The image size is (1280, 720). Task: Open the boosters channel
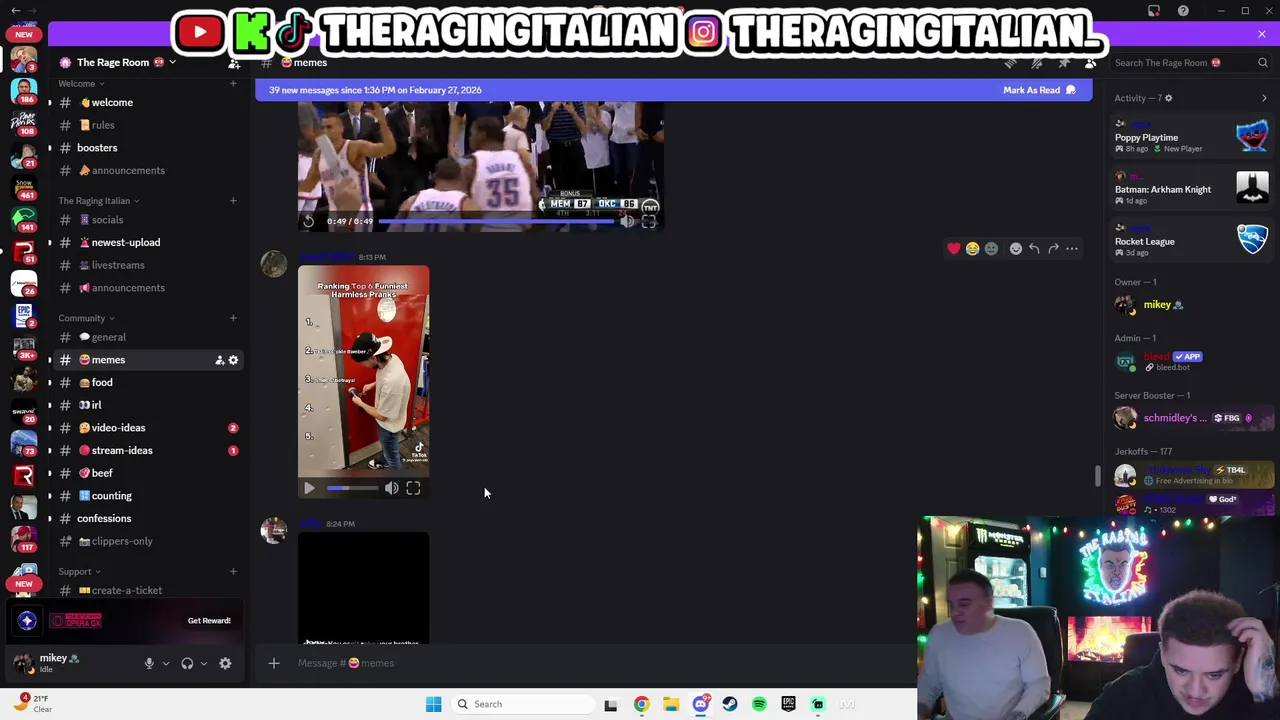pyautogui.click(x=148, y=148)
